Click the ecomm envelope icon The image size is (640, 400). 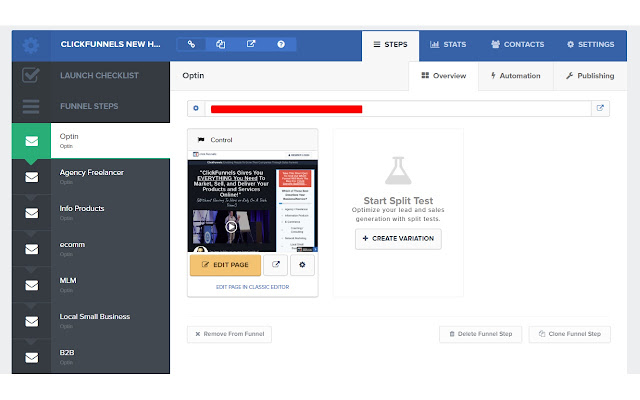31,249
